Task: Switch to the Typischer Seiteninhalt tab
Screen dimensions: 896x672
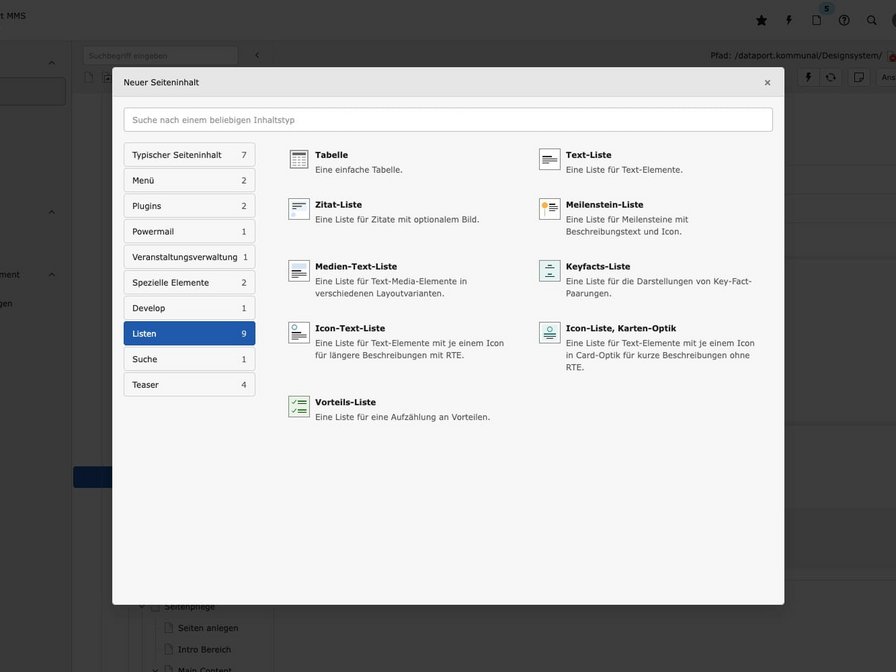Action: [189, 155]
